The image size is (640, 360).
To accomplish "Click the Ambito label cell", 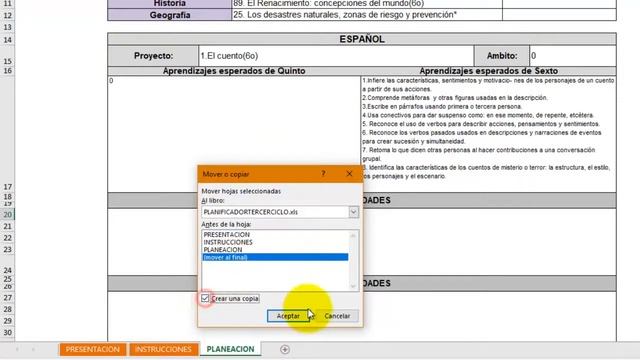I will 502,56.
